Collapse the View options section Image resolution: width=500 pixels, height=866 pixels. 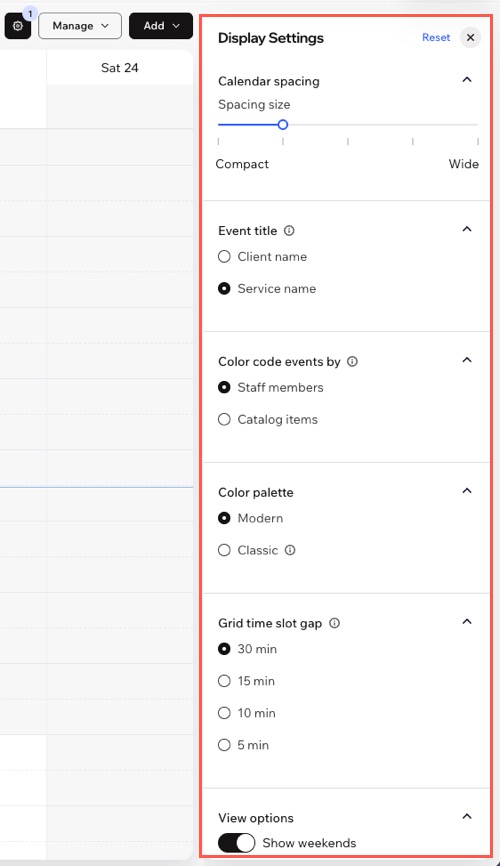click(x=467, y=816)
